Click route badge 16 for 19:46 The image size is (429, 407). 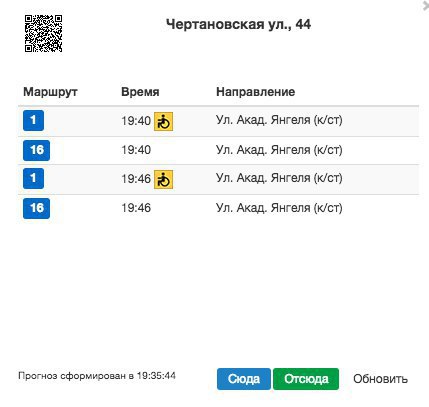(36, 208)
